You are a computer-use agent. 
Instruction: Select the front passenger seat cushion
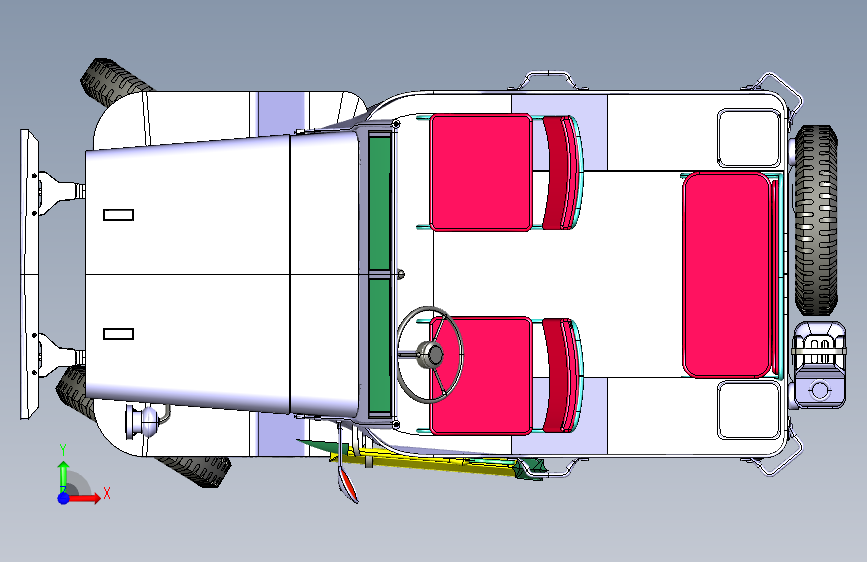[481, 172]
